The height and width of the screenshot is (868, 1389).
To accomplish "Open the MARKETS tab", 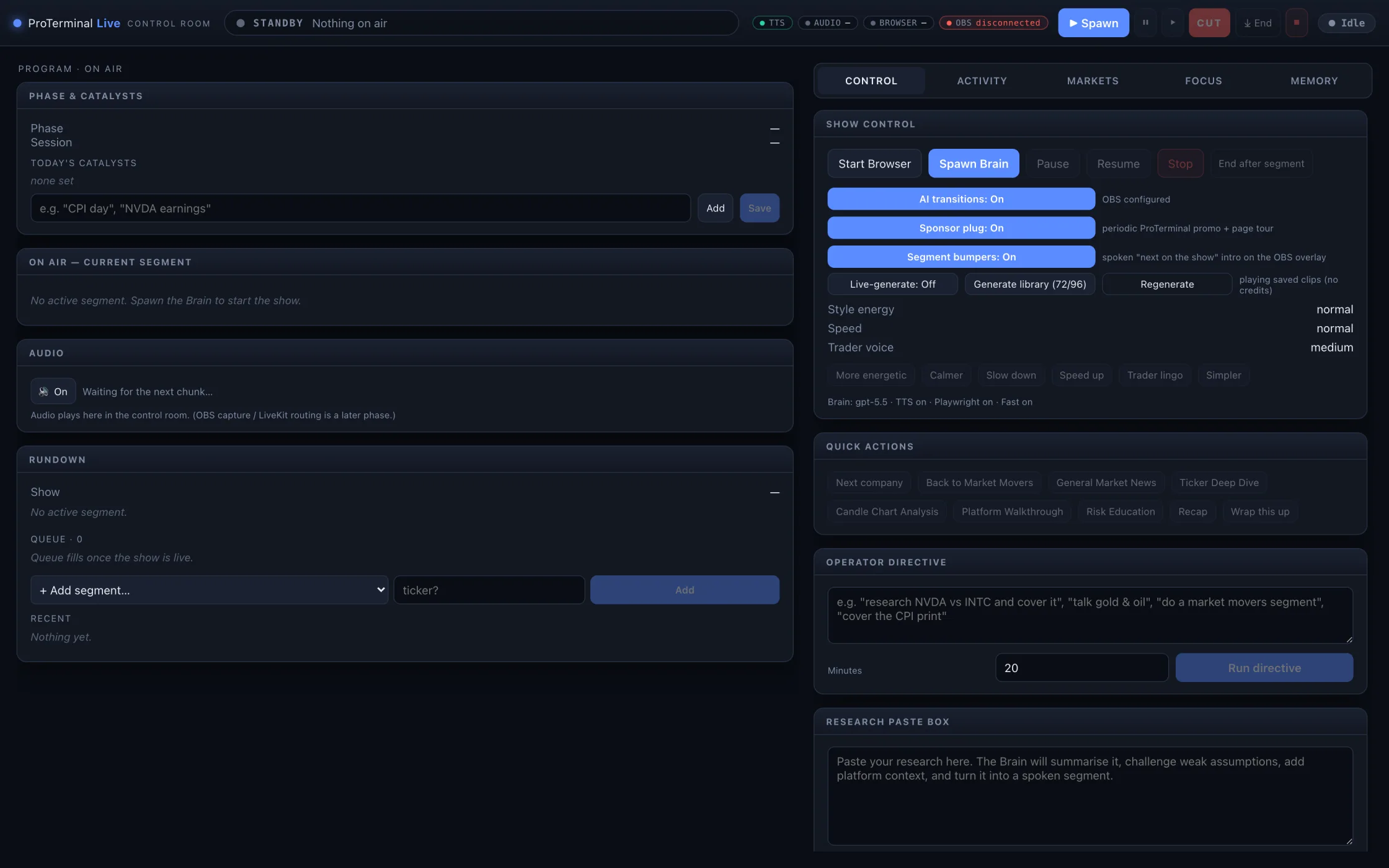I will 1093,81.
